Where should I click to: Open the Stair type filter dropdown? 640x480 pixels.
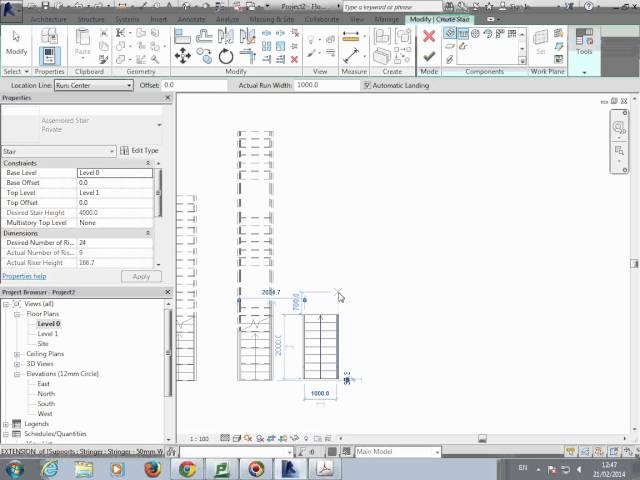(x=111, y=151)
